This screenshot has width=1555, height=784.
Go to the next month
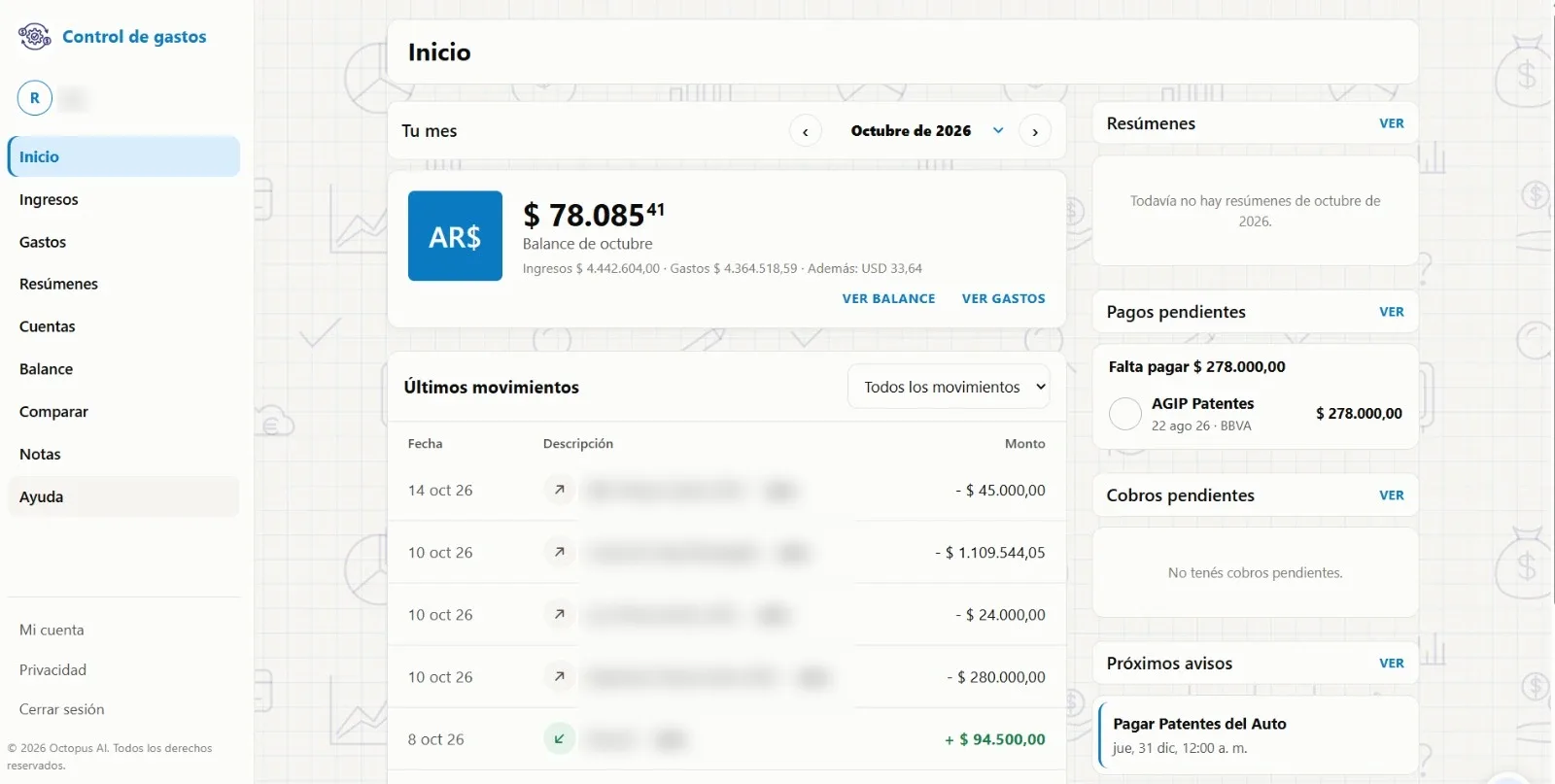(x=1035, y=131)
